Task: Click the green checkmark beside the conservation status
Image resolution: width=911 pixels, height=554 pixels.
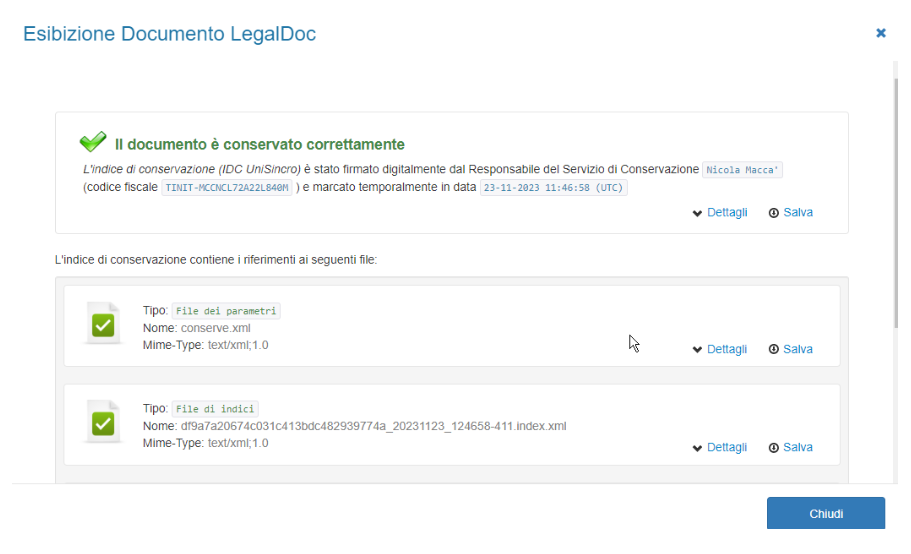Action: pyautogui.click(x=93, y=143)
